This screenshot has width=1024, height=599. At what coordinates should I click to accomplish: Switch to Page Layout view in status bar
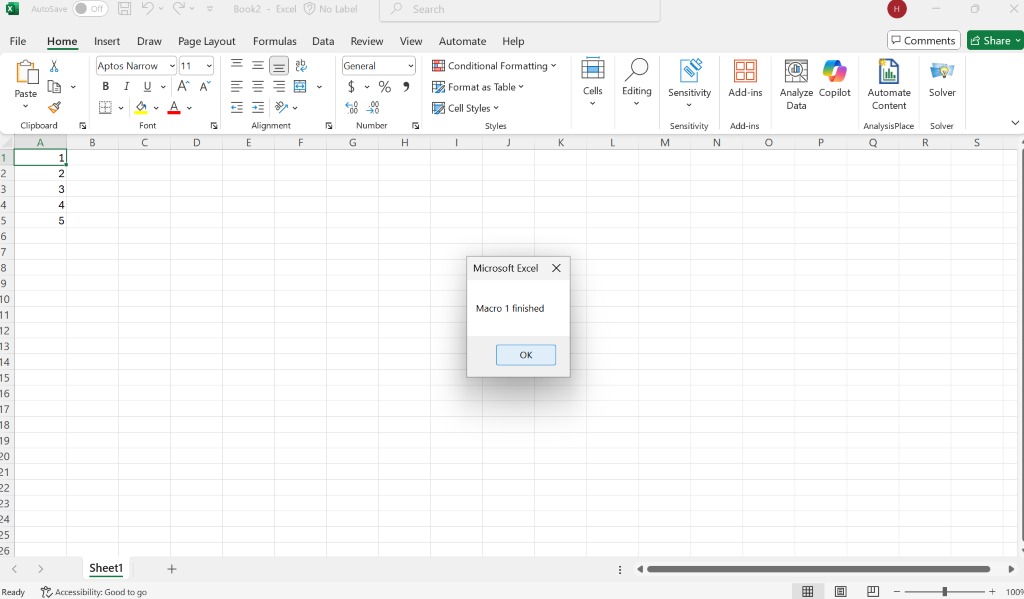[x=840, y=591]
